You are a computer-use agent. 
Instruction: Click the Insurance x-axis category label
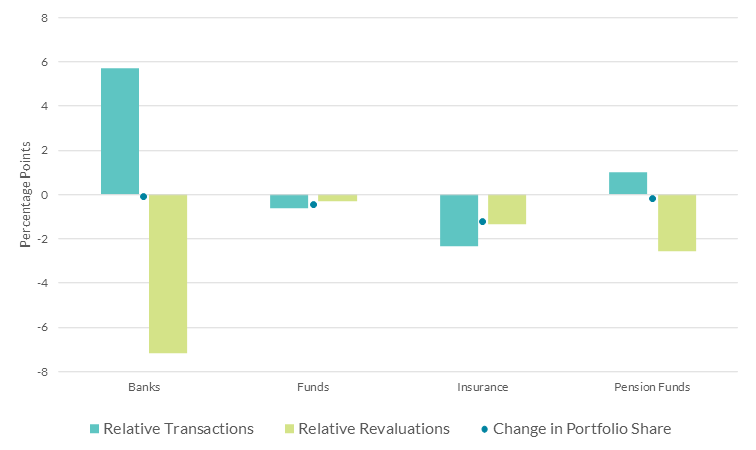pyautogui.click(x=483, y=387)
